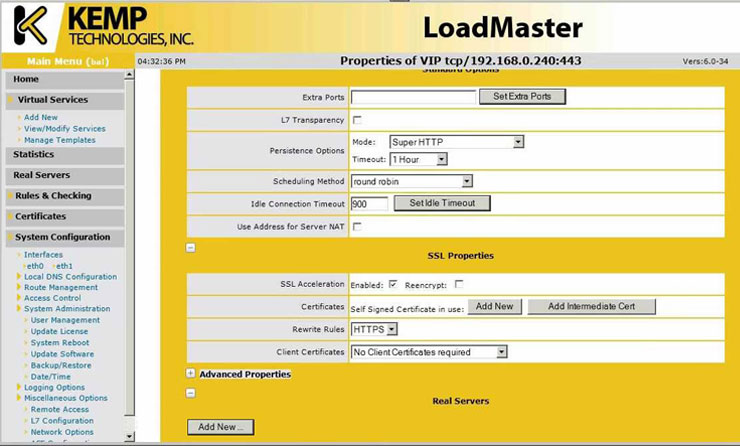Screen dimensions: 740x446
Task: Open the Rules & Checking menu
Action: tap(65, 196)
